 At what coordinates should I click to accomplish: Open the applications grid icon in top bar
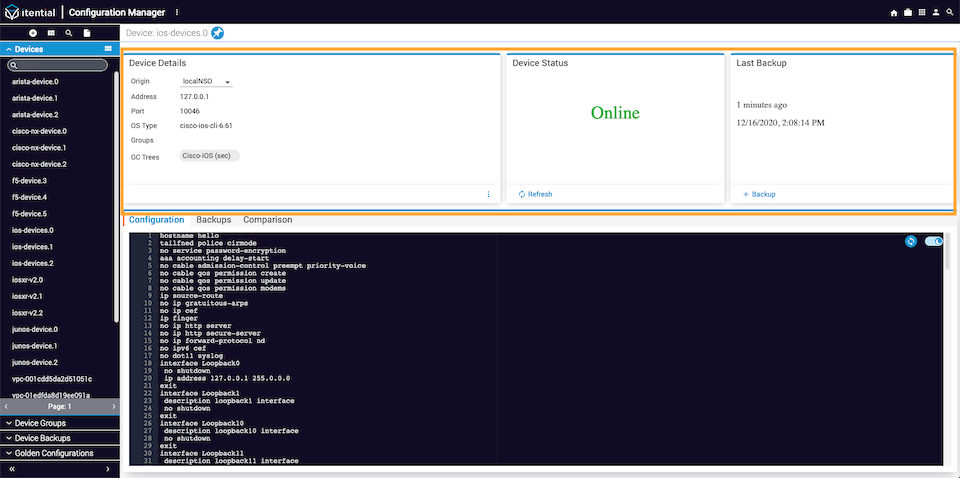pyautogui.click(x=922, y=12)
